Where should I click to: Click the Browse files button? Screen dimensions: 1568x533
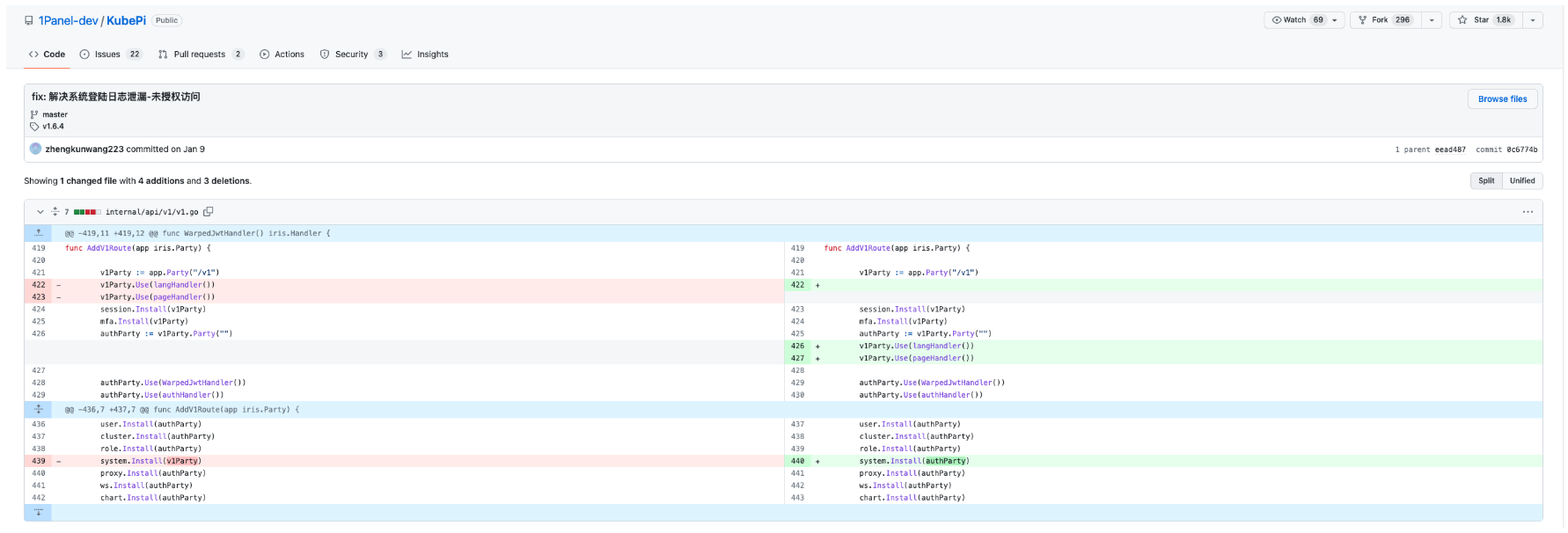(x=1502, y=99)
